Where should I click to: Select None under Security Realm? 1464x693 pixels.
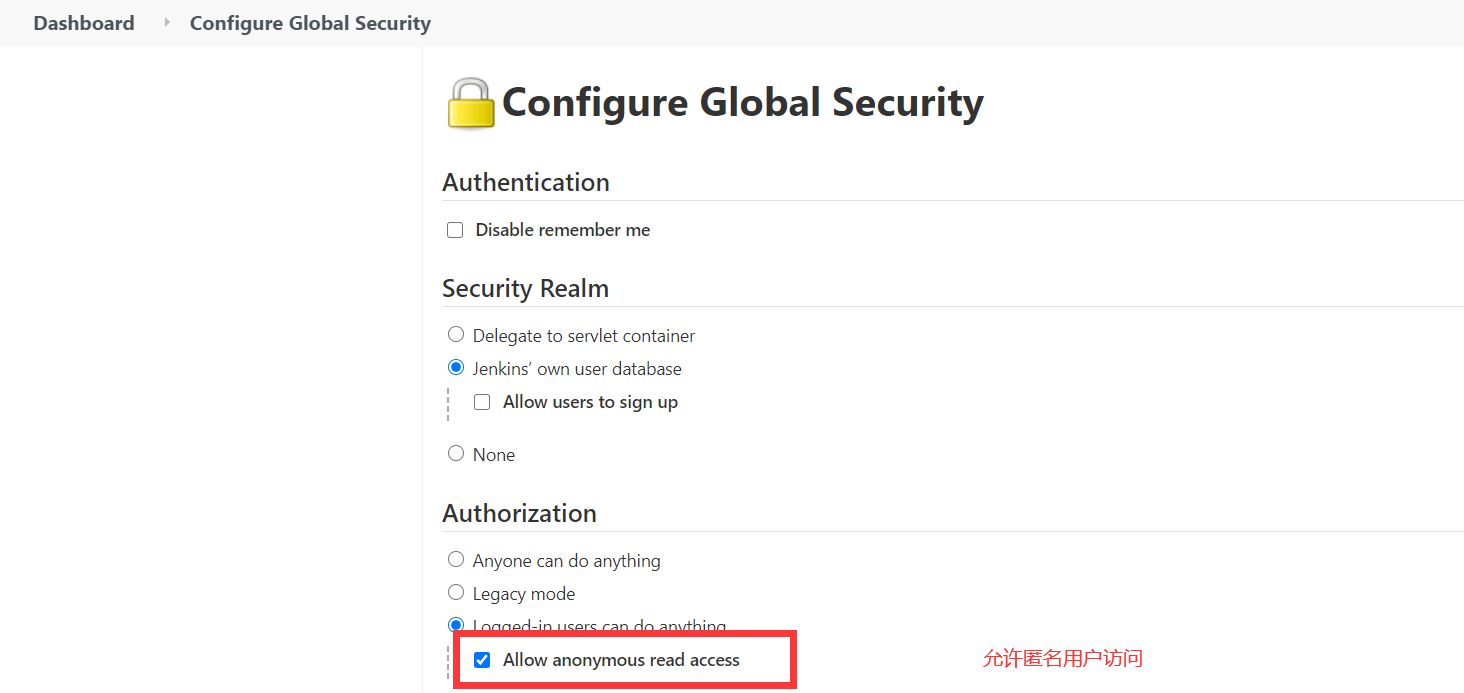click(x=456, y=453)
